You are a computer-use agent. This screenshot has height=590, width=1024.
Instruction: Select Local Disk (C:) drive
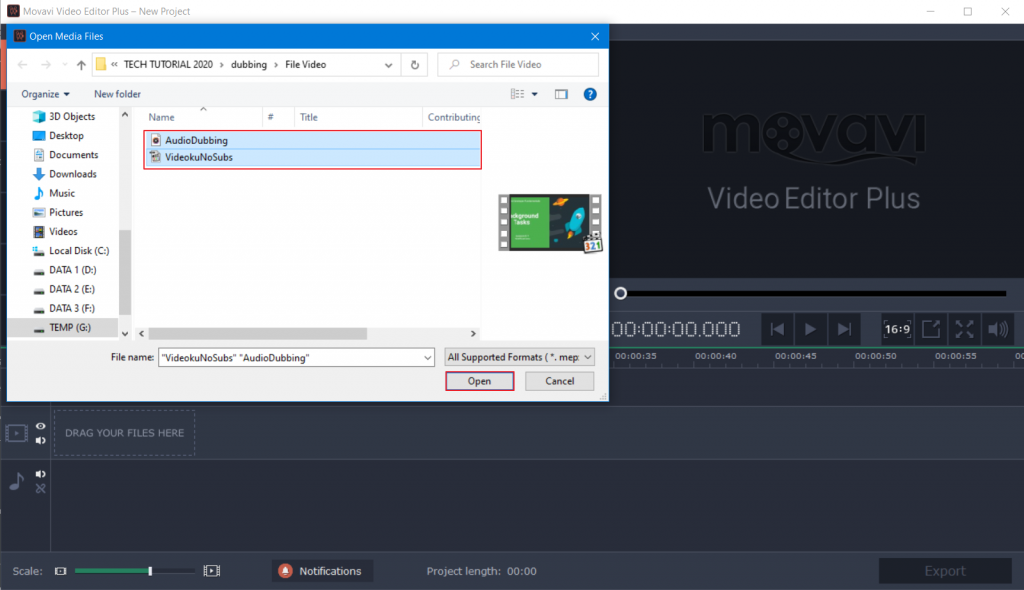[78, 251]
